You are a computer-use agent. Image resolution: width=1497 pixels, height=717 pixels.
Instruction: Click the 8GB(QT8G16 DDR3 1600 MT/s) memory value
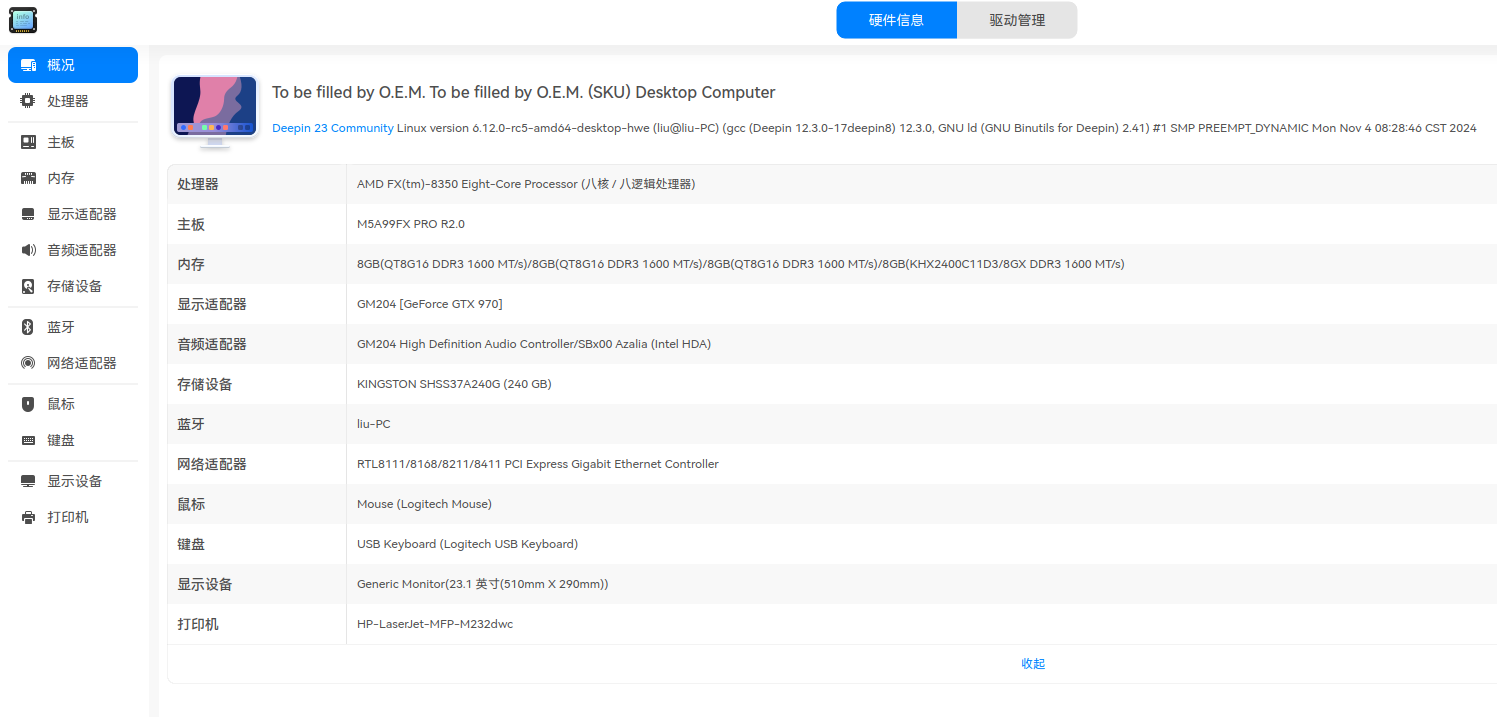pyautogui.click(x=741, y=264)
